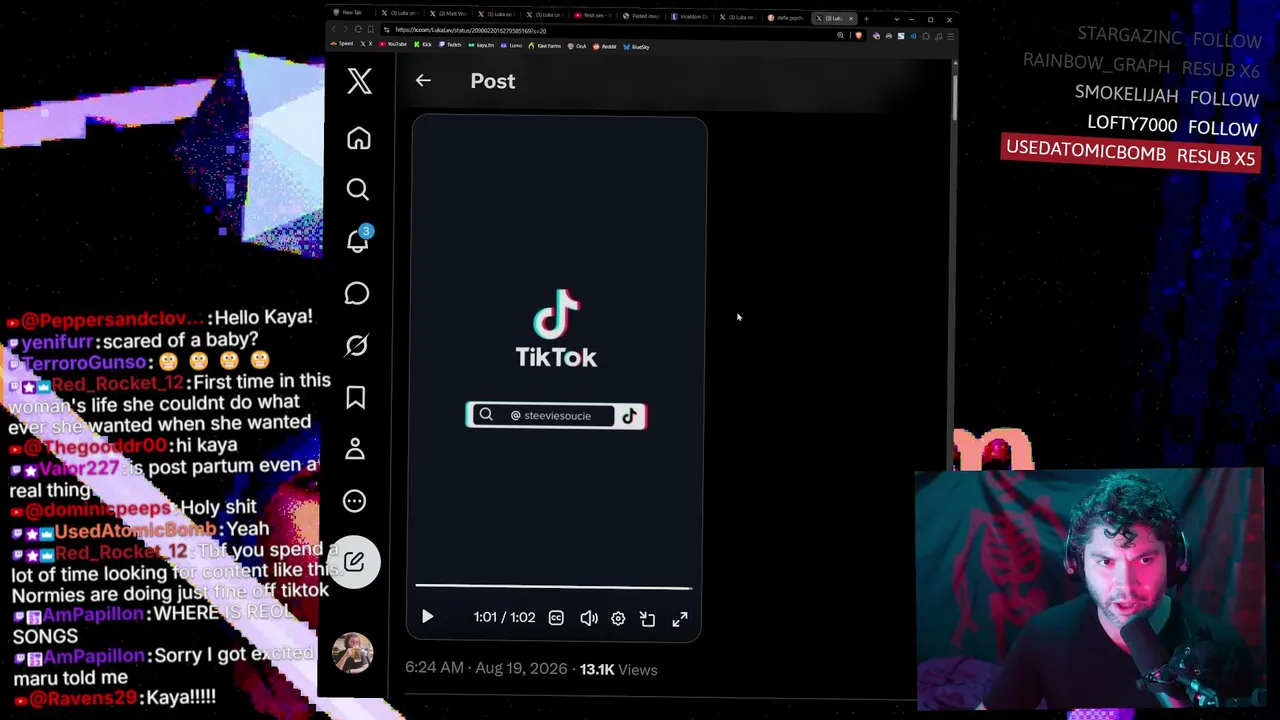Open the account avatar menu in sidebar

(x=352, y=653)
